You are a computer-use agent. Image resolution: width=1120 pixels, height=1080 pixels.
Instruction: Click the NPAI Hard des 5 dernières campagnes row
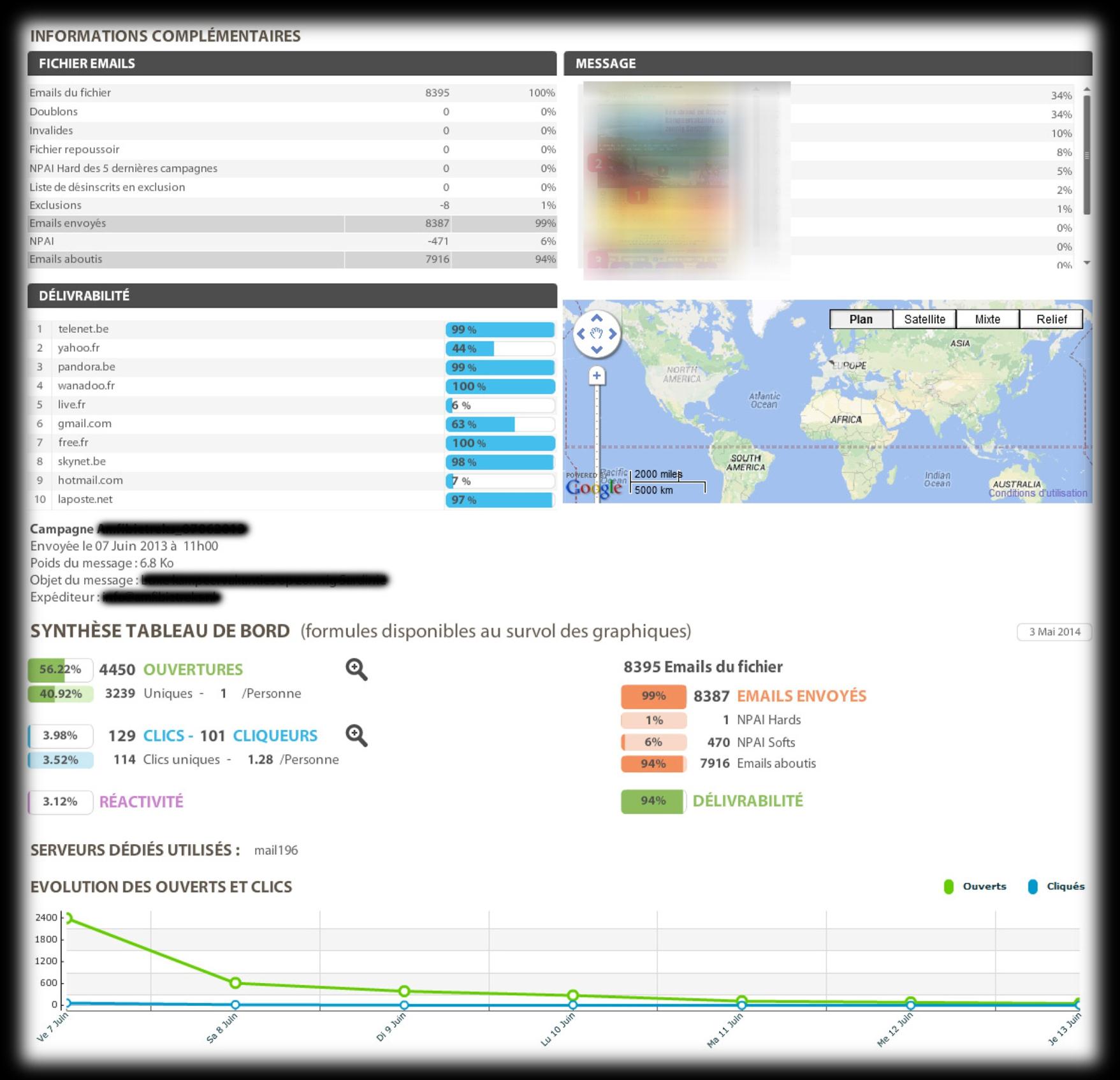tap(292, 168)
